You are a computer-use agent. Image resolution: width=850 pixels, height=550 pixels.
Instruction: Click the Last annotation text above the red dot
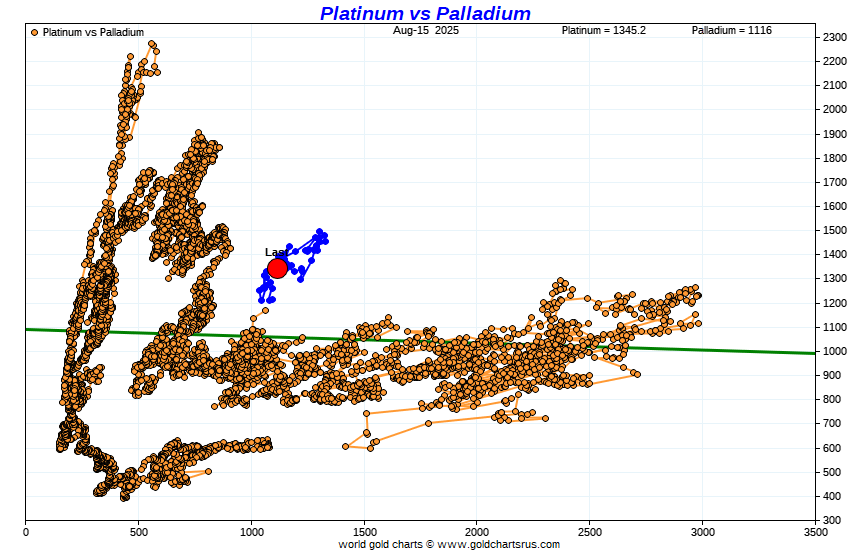pos(276,253)
